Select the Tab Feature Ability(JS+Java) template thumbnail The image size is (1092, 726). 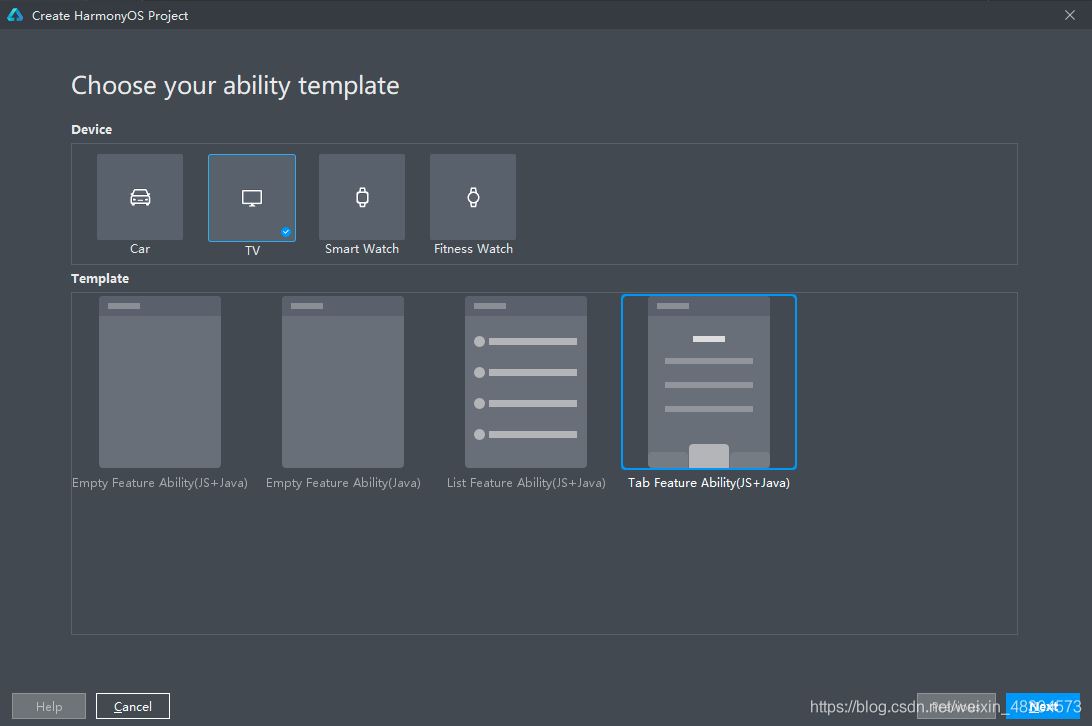pos(709,382)
